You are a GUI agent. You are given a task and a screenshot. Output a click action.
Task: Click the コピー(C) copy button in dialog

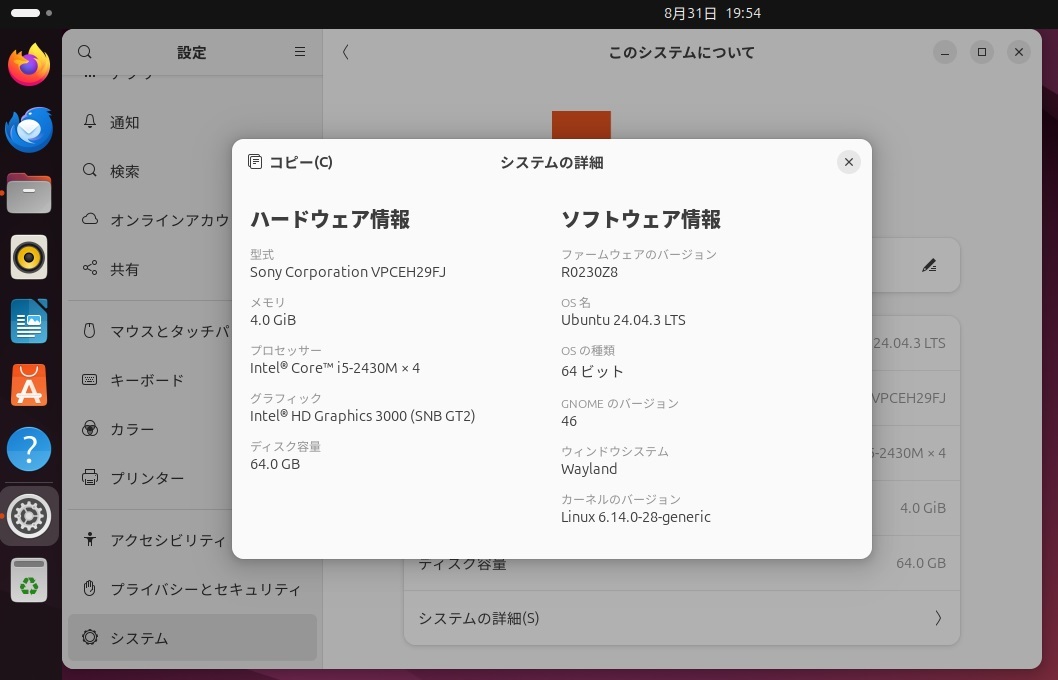(x=290, y=162)
